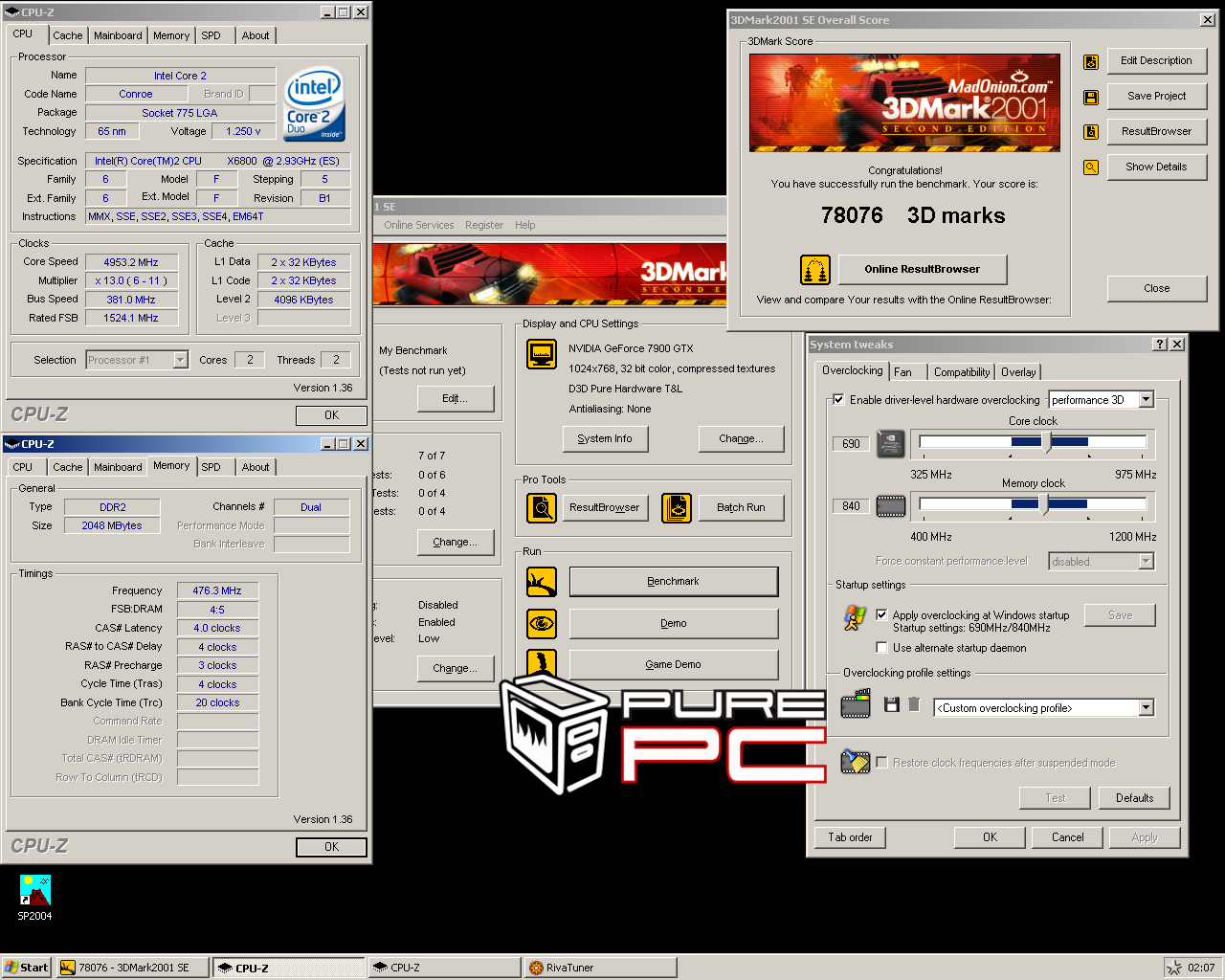This screenshot has height=980, width=1225.
Task: Click Defaults in System tweaks
Action: (1135, 798)
